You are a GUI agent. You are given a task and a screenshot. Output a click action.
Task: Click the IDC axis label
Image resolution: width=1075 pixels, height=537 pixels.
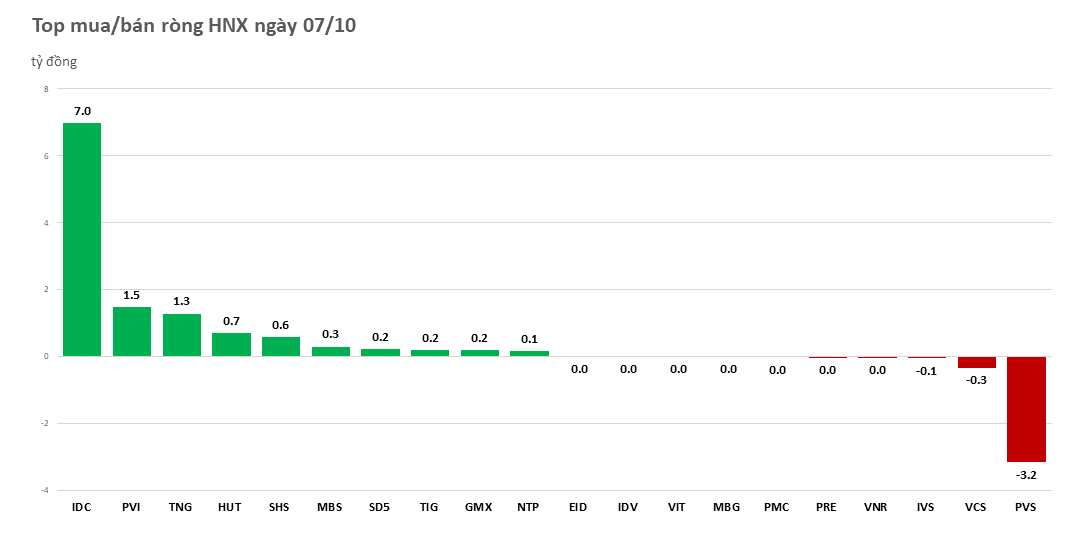point(82,508)
